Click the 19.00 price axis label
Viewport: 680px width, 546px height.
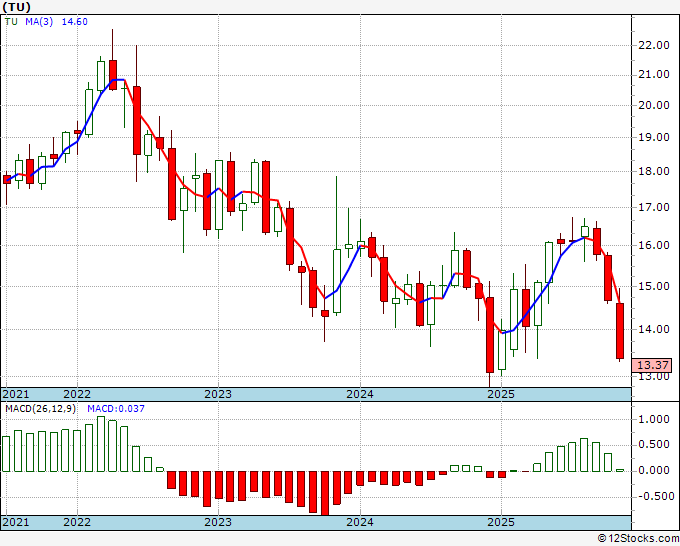pyautogui.click(x=654, y=137)
